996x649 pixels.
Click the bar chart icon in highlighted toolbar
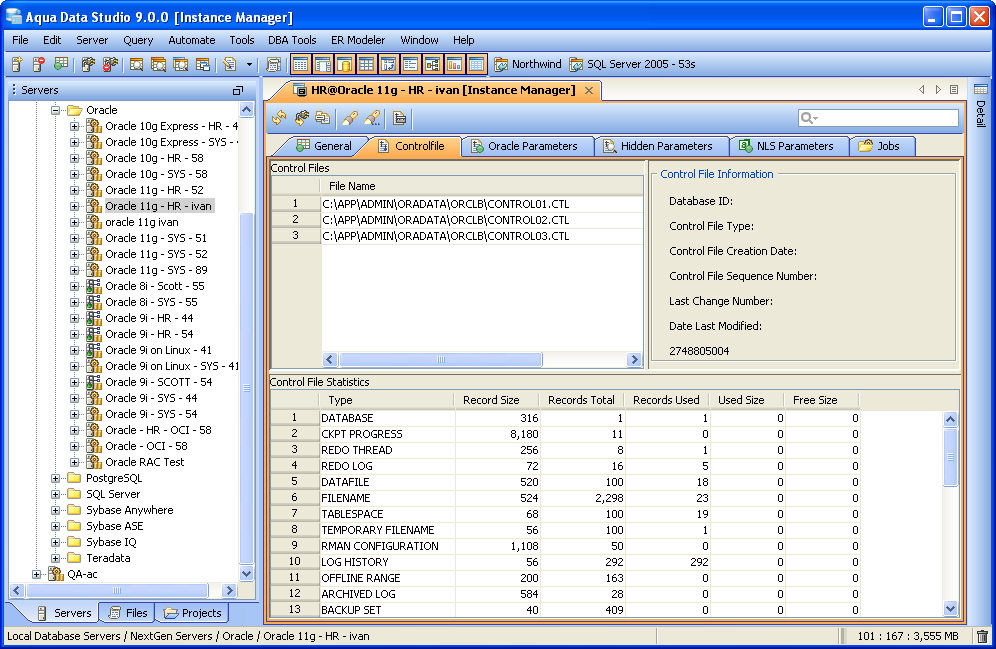[454, 64]
